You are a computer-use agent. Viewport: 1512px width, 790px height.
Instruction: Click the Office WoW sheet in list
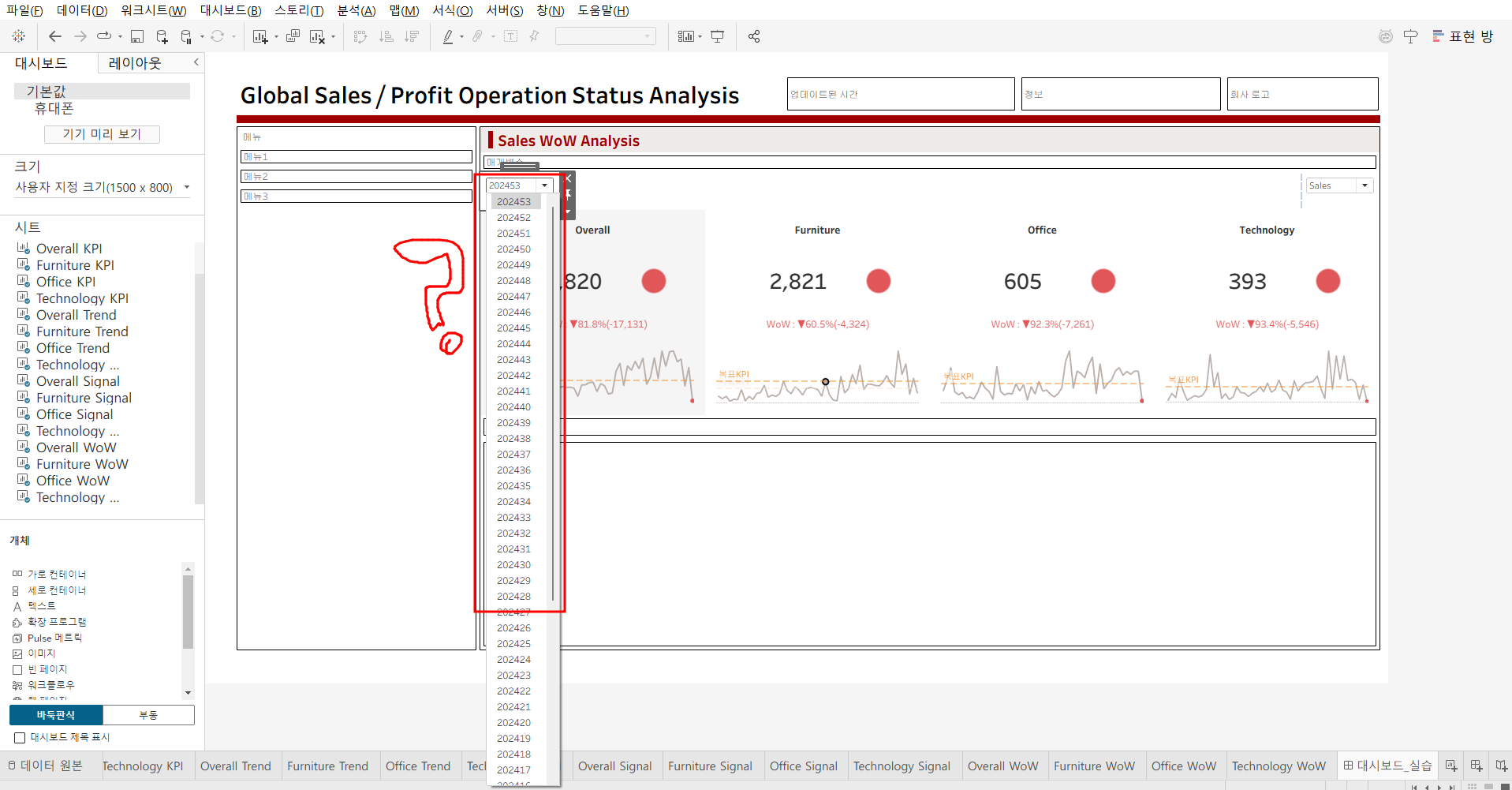coord(73,481)
